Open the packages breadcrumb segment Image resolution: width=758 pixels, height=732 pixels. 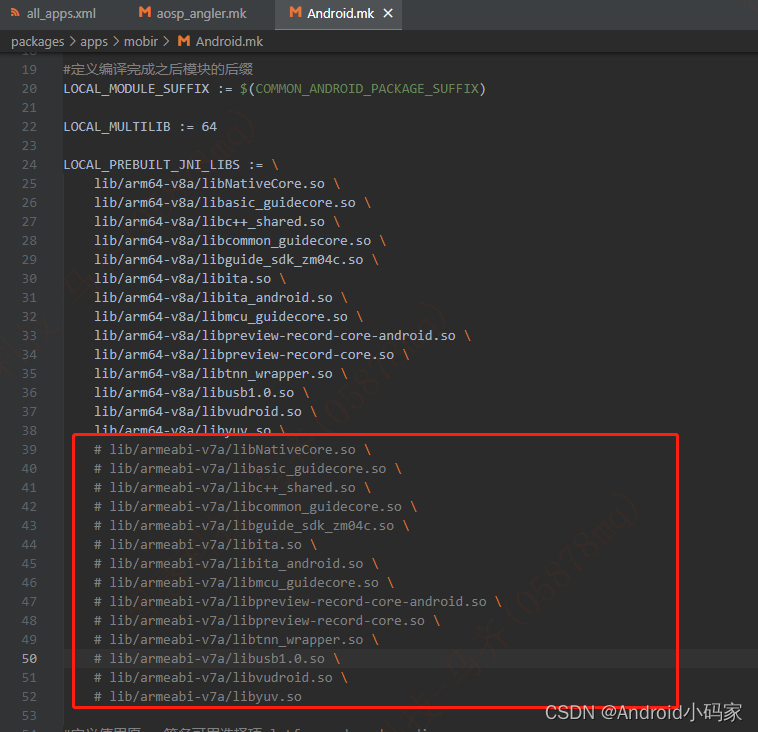click(38, 42)
